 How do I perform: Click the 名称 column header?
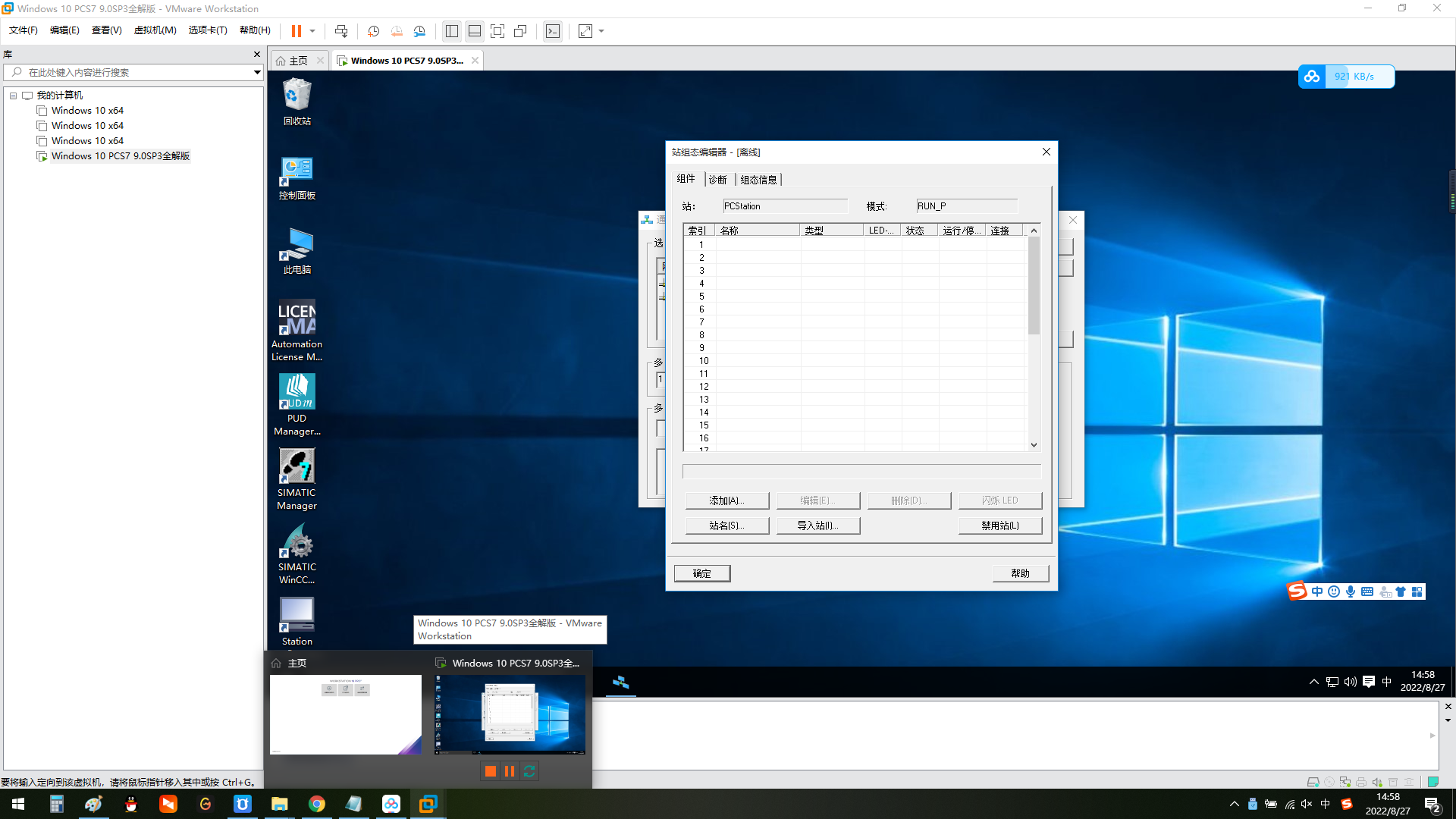click(757, 231)
